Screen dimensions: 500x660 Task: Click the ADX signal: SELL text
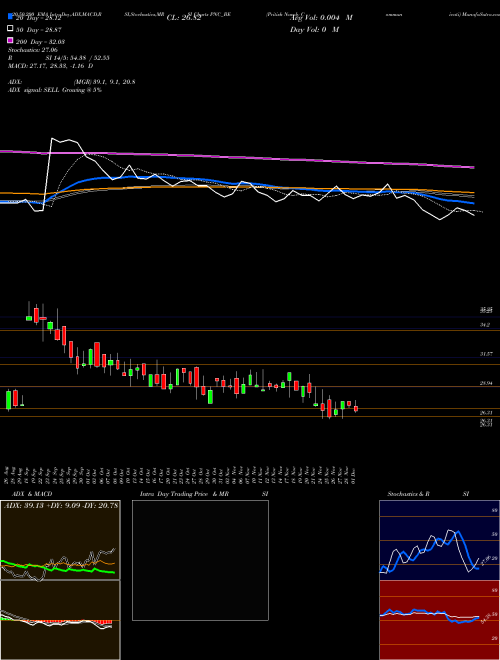click(55, 90)
